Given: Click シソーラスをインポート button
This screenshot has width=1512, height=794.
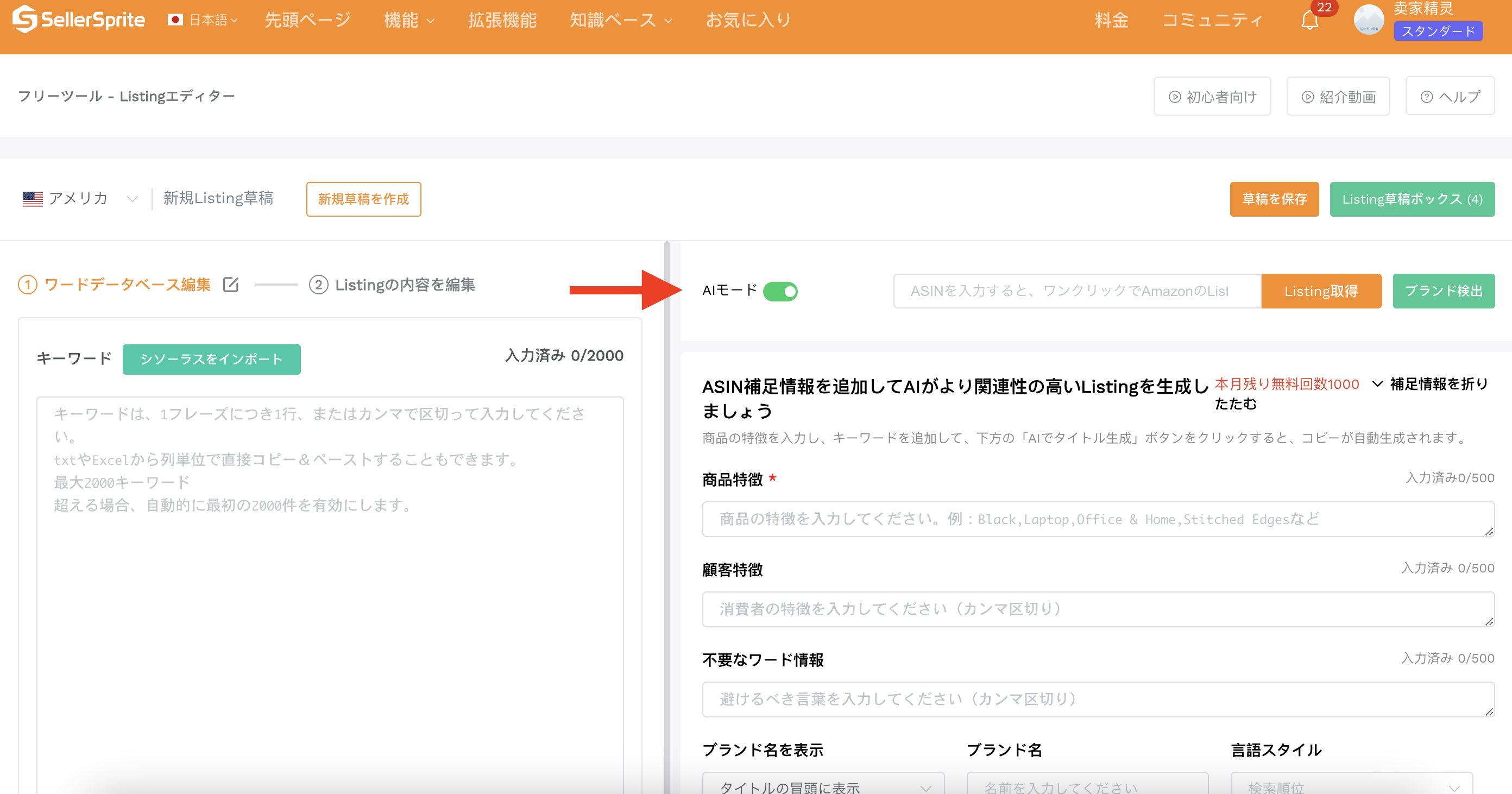Looking at the screenshot, I should coord(211,359).
